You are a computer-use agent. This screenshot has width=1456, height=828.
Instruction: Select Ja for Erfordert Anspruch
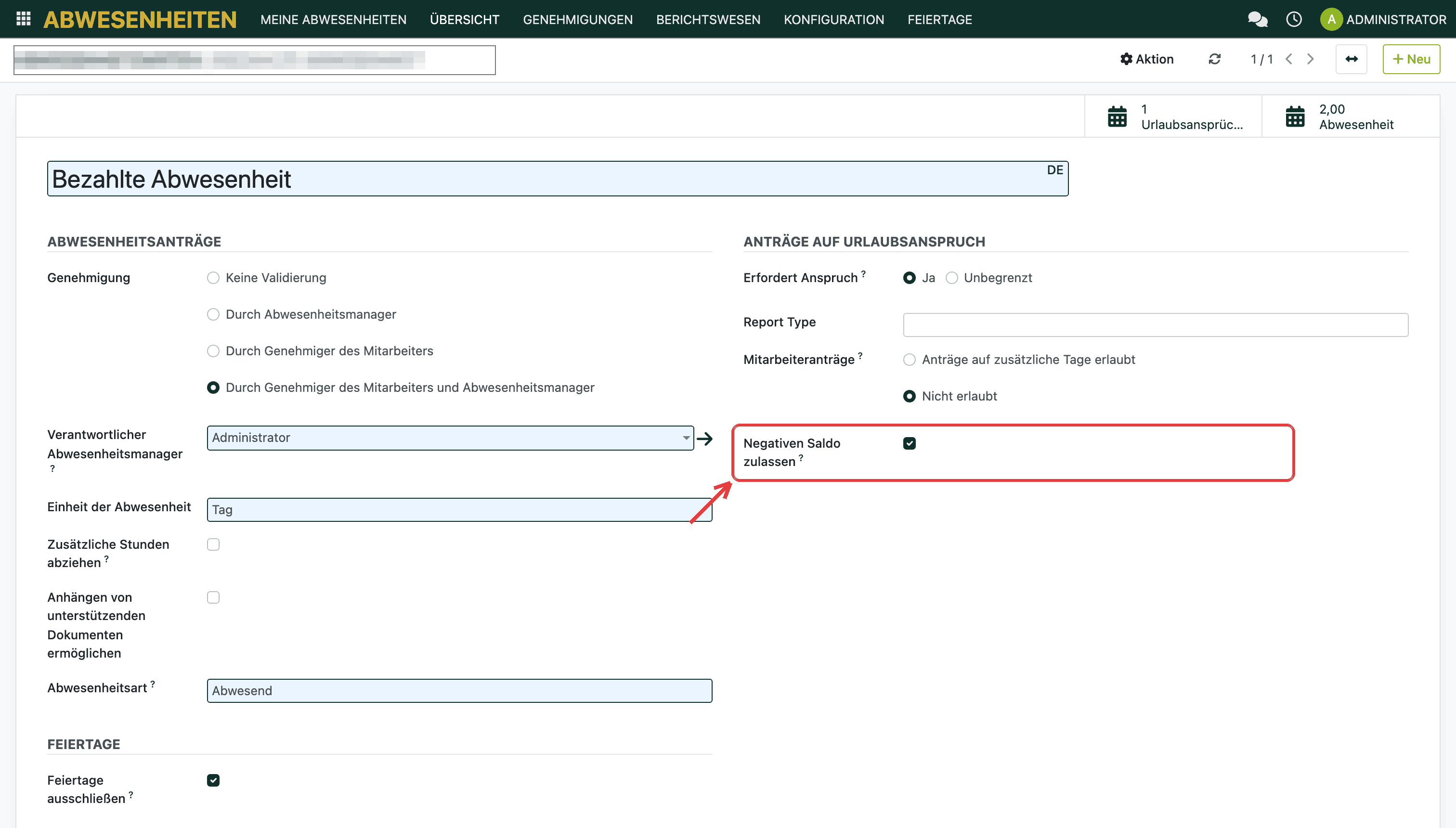pyautogui.click(x=910, y=278)
